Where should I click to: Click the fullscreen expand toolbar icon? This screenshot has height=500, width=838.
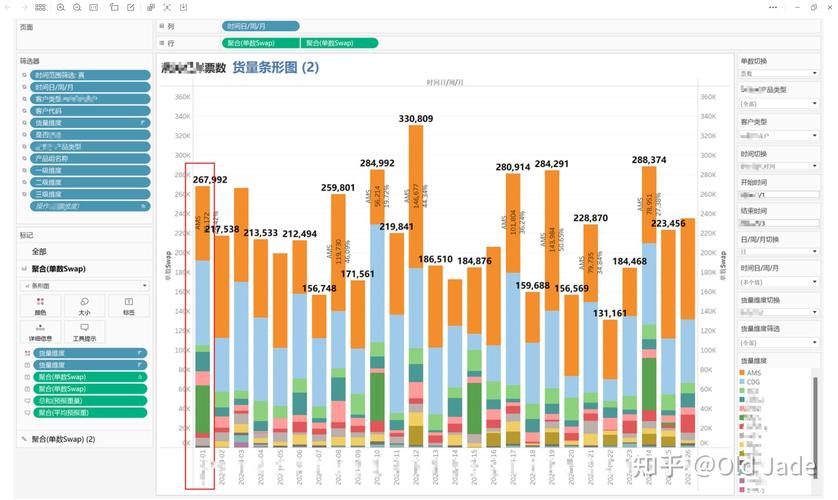pyautogui.click(x=167, y=7)
